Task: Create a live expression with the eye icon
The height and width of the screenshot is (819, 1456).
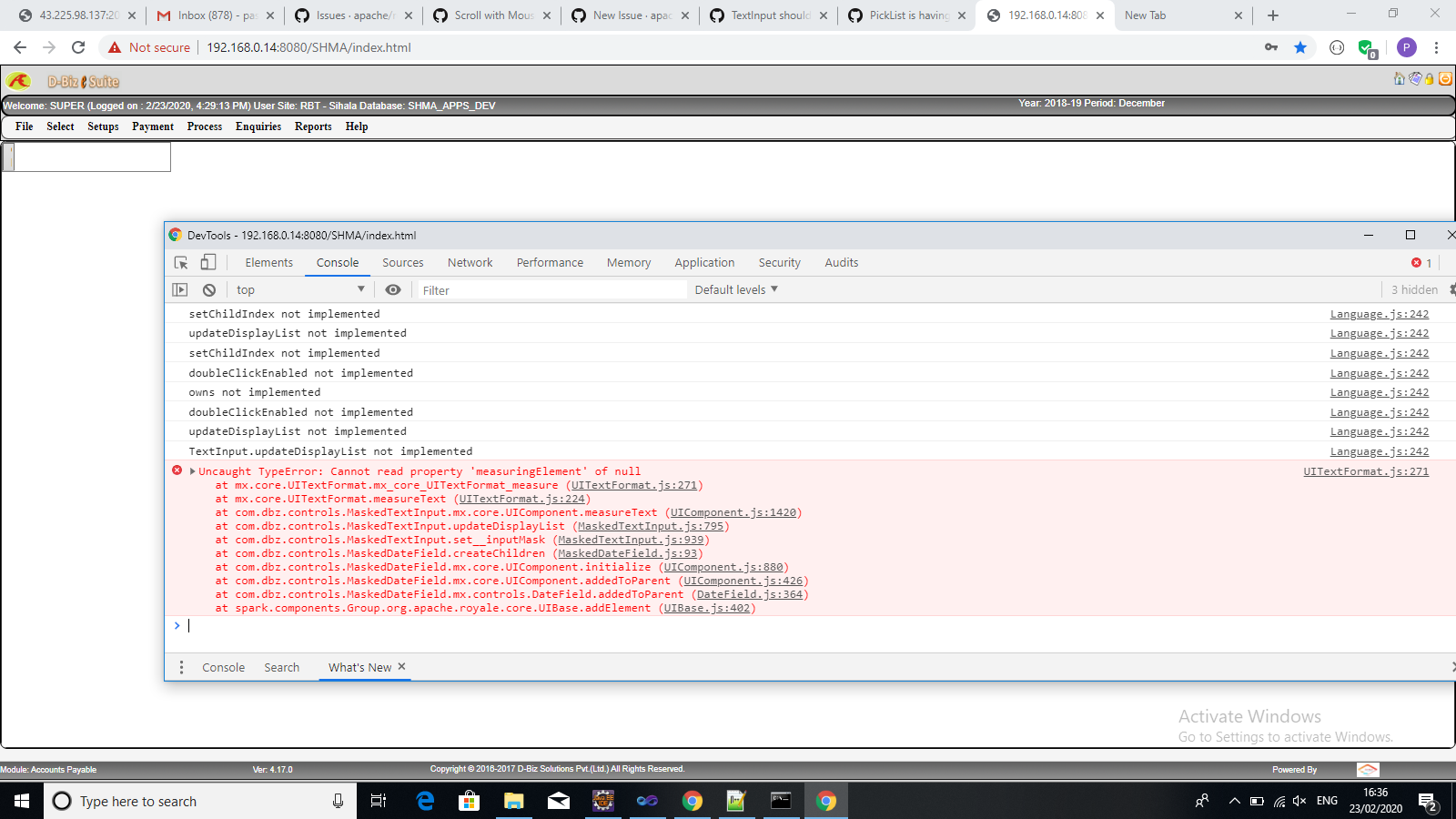Action: tap(393, 289)
